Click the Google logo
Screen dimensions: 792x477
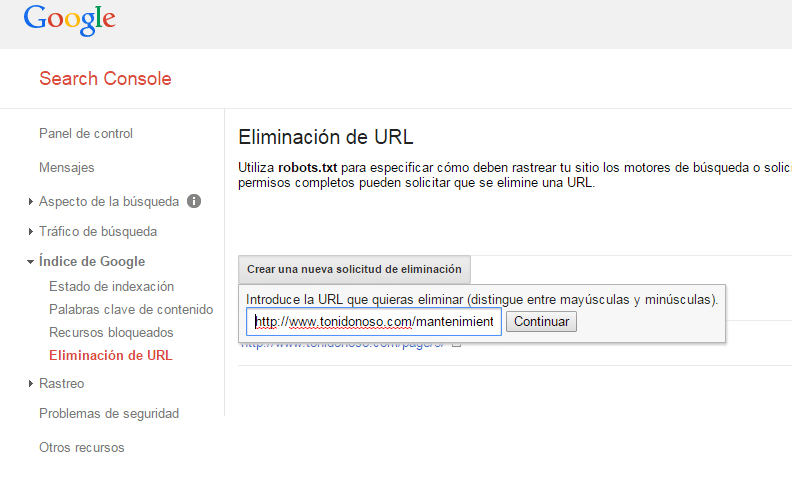(69, 20)
